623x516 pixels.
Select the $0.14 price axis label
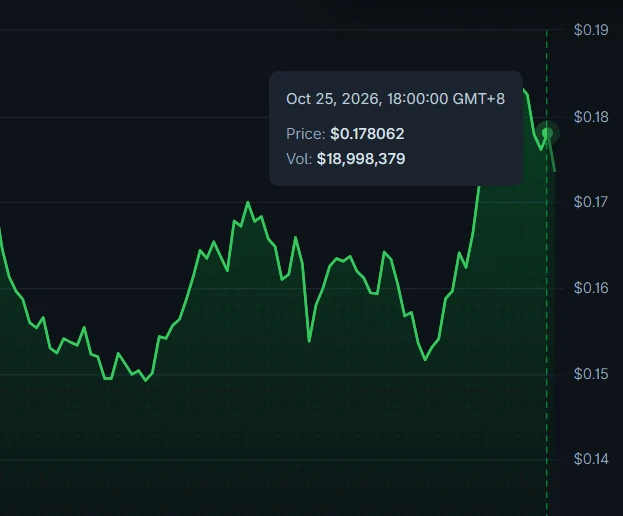tap(591, 459)
